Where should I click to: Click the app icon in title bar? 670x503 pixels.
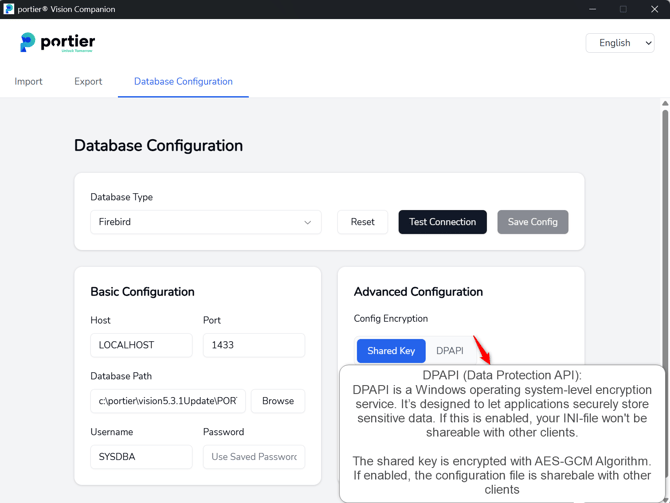(9, 9)
